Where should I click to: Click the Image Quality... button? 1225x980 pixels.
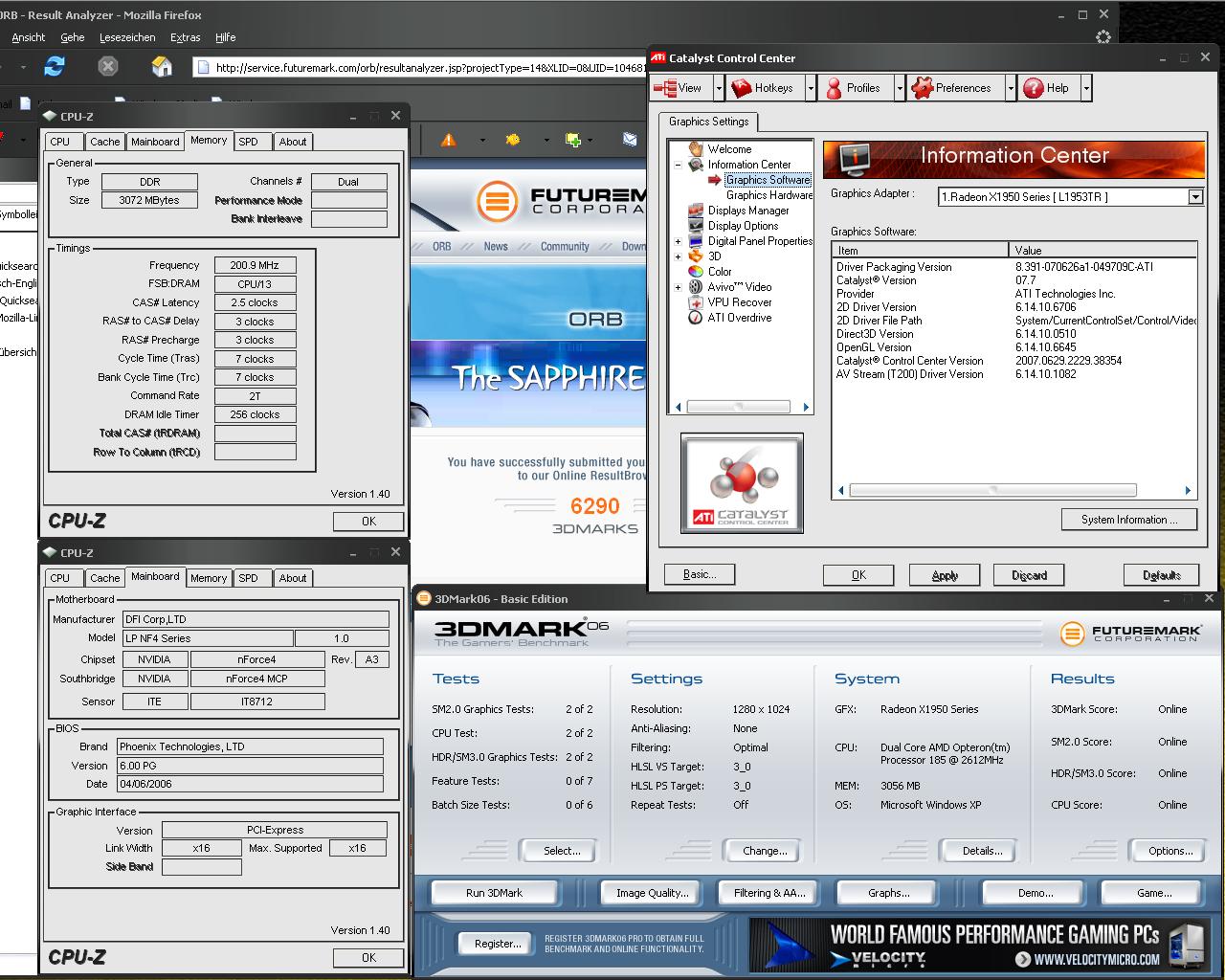tap(652, 893)
